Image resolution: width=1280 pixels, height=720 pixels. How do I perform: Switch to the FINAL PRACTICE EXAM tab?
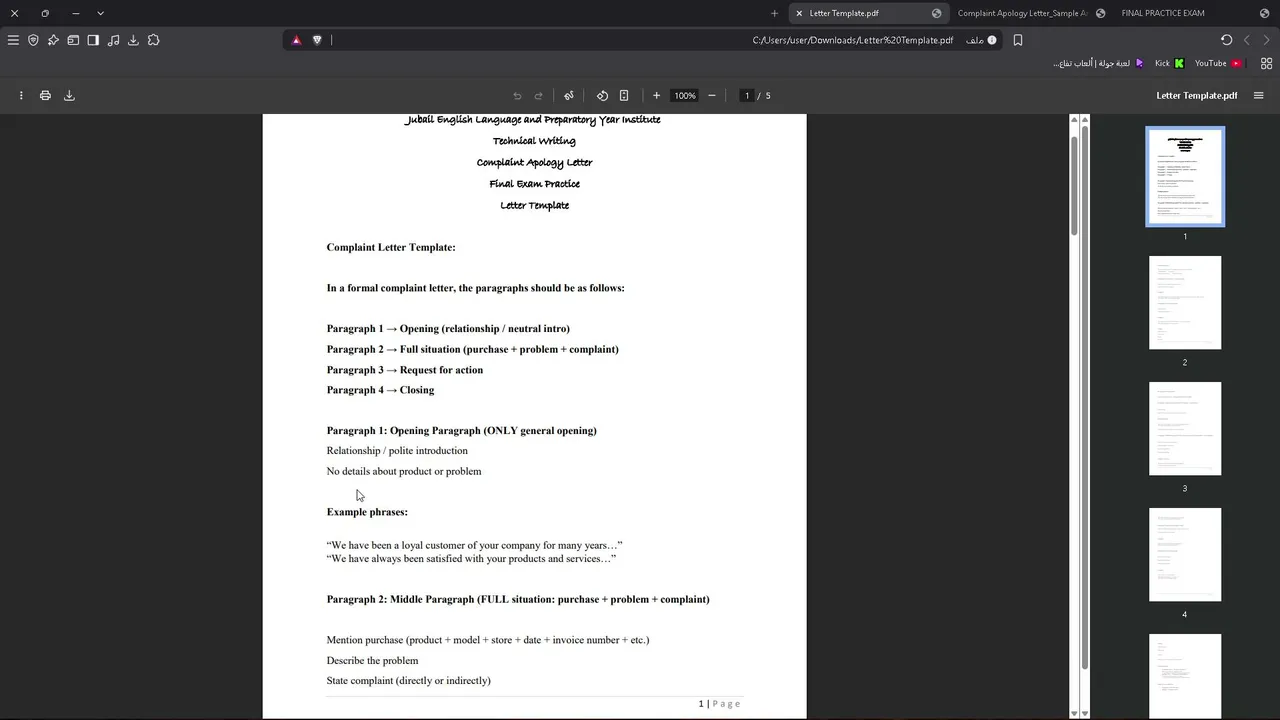(1194, 13)
